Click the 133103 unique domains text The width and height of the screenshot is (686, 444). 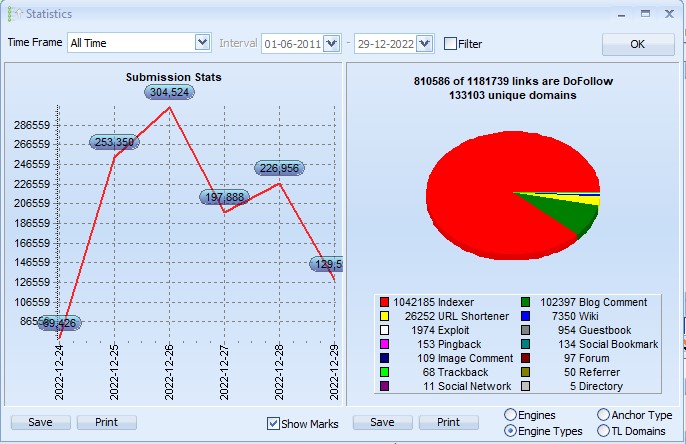(513, 95)
